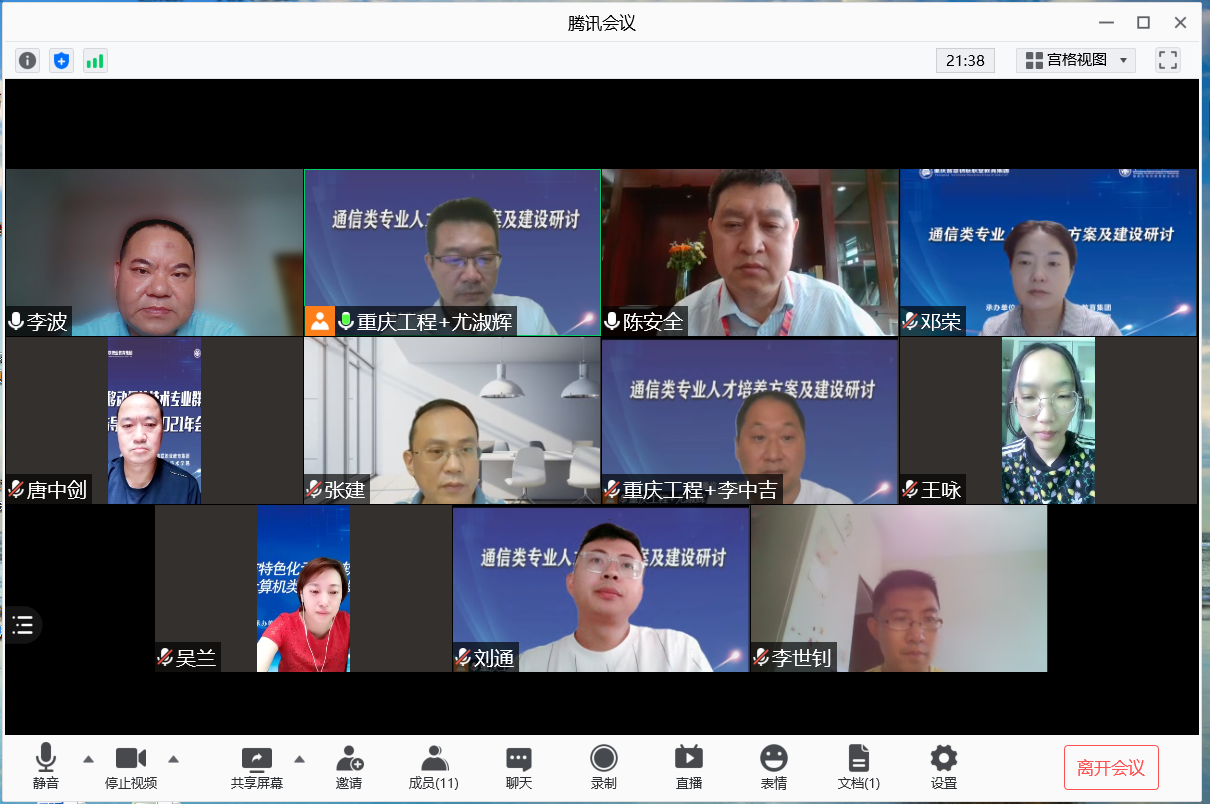Select 李波's video tile
Viewport: 1210px width, 804px height.
coord(154,252)
